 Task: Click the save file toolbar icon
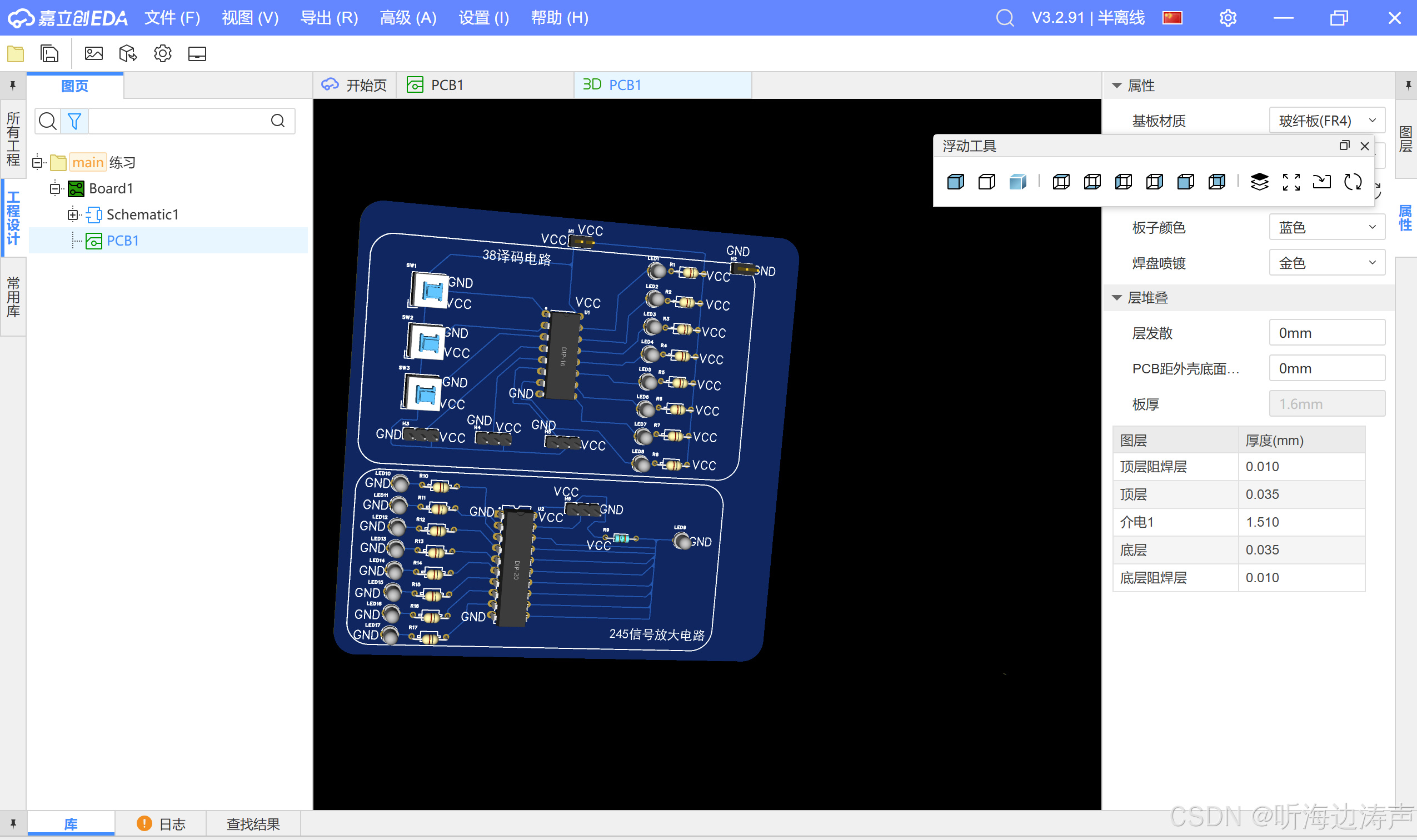pos(49,54)
